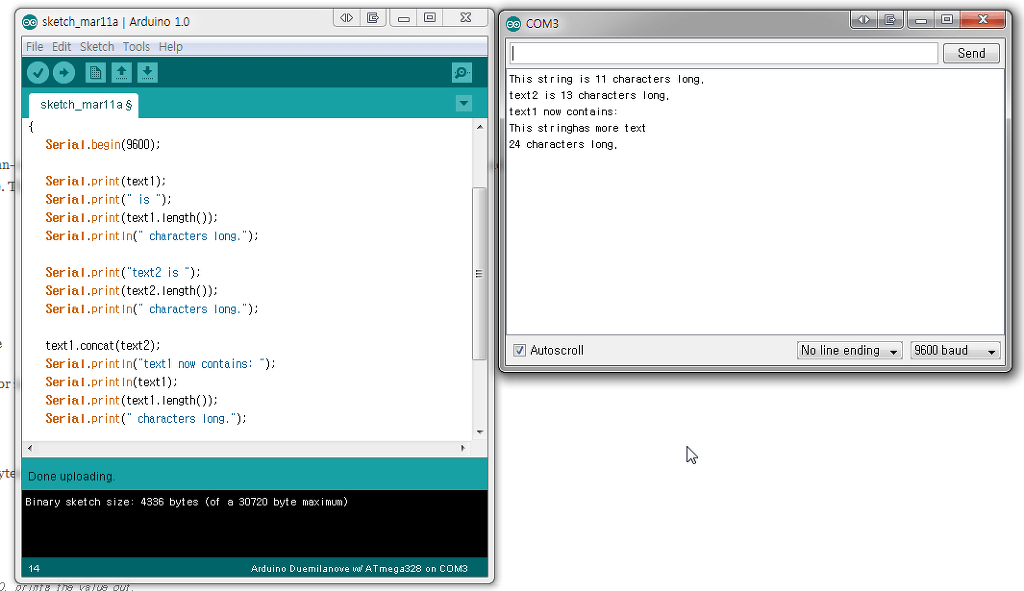
Task: Open the Tools menu
Action: point(136,46)
